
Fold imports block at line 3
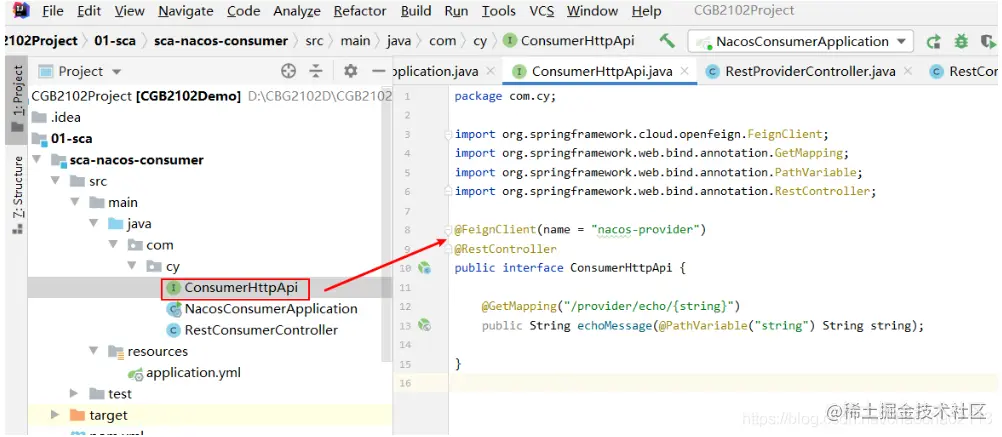tap(448, 135)
